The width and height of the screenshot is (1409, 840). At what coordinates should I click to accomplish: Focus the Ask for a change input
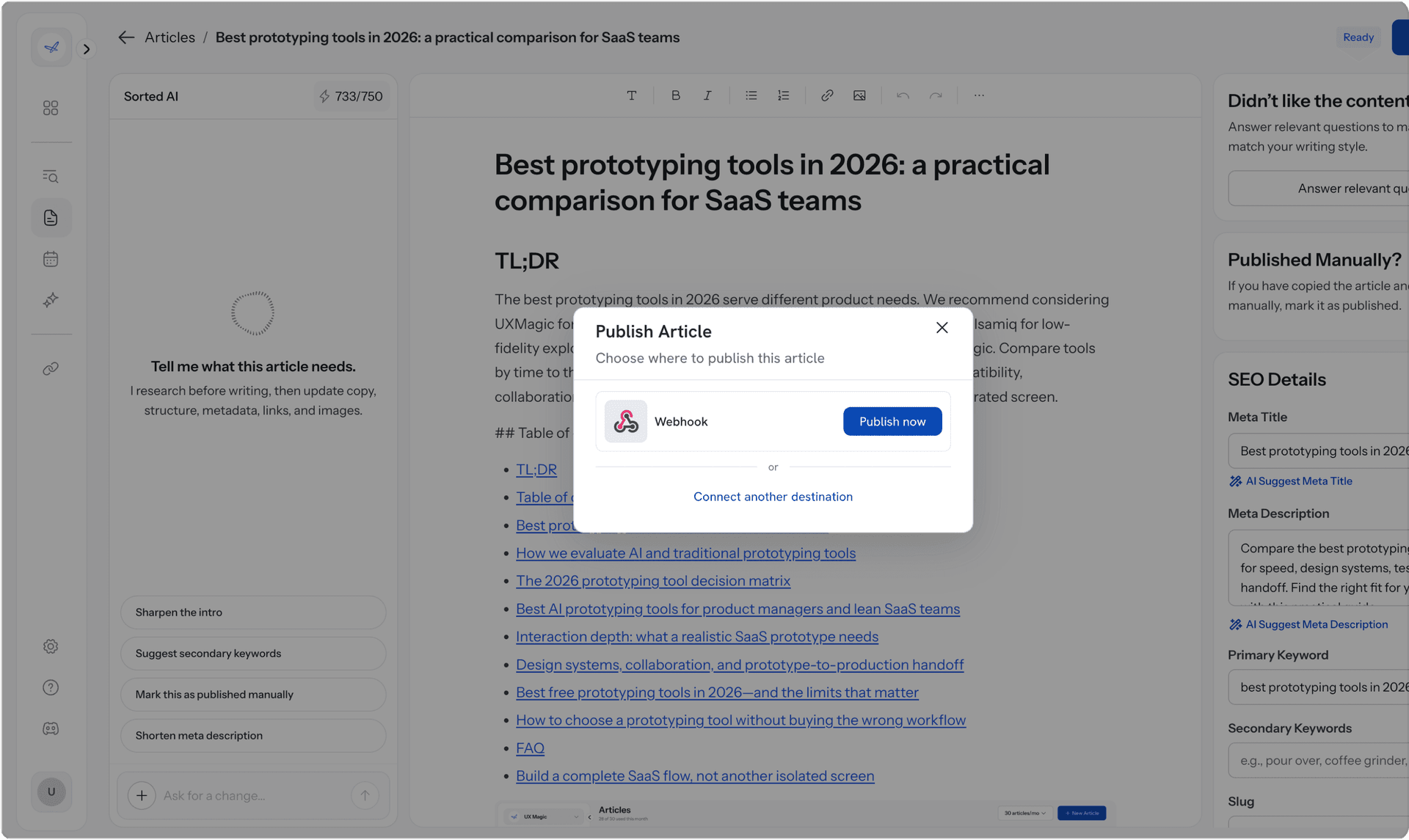pyautogui.click(x=253, y=795)
